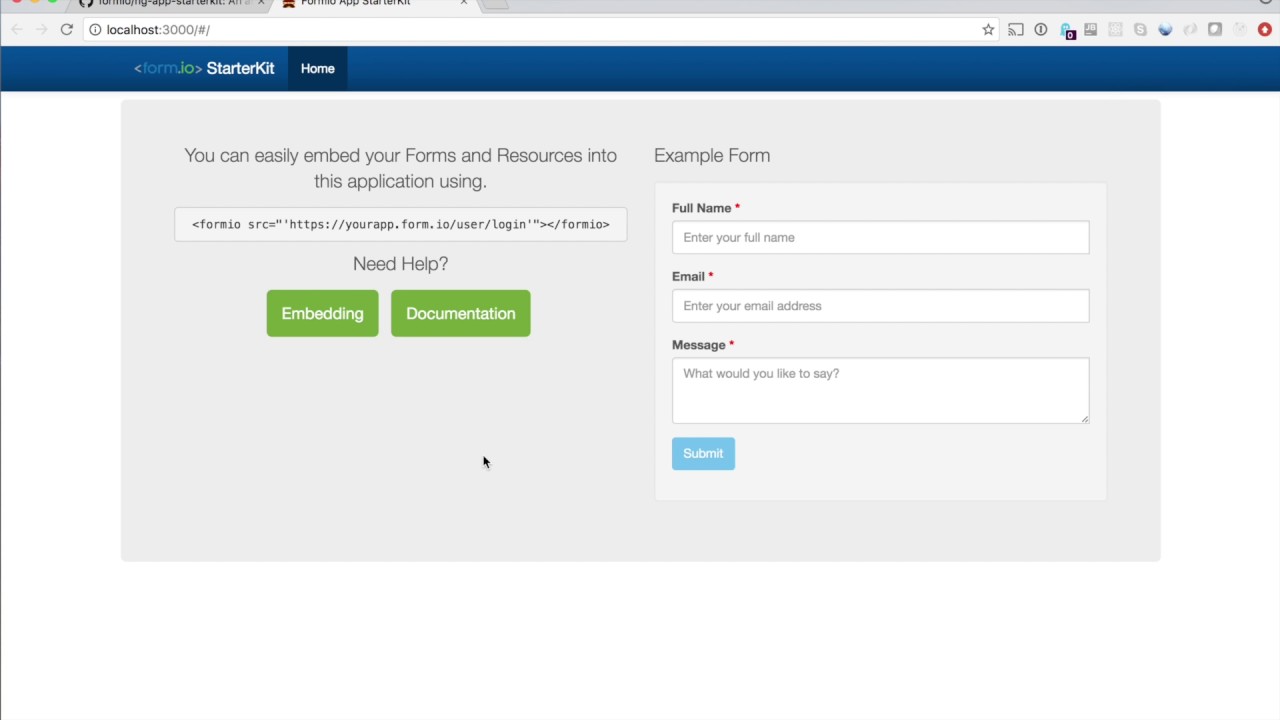Close the Formio App StarterKit browser tab
The width and height of the screenshot is (1280, 720).
pyautogui.click(x=464, y=3)
